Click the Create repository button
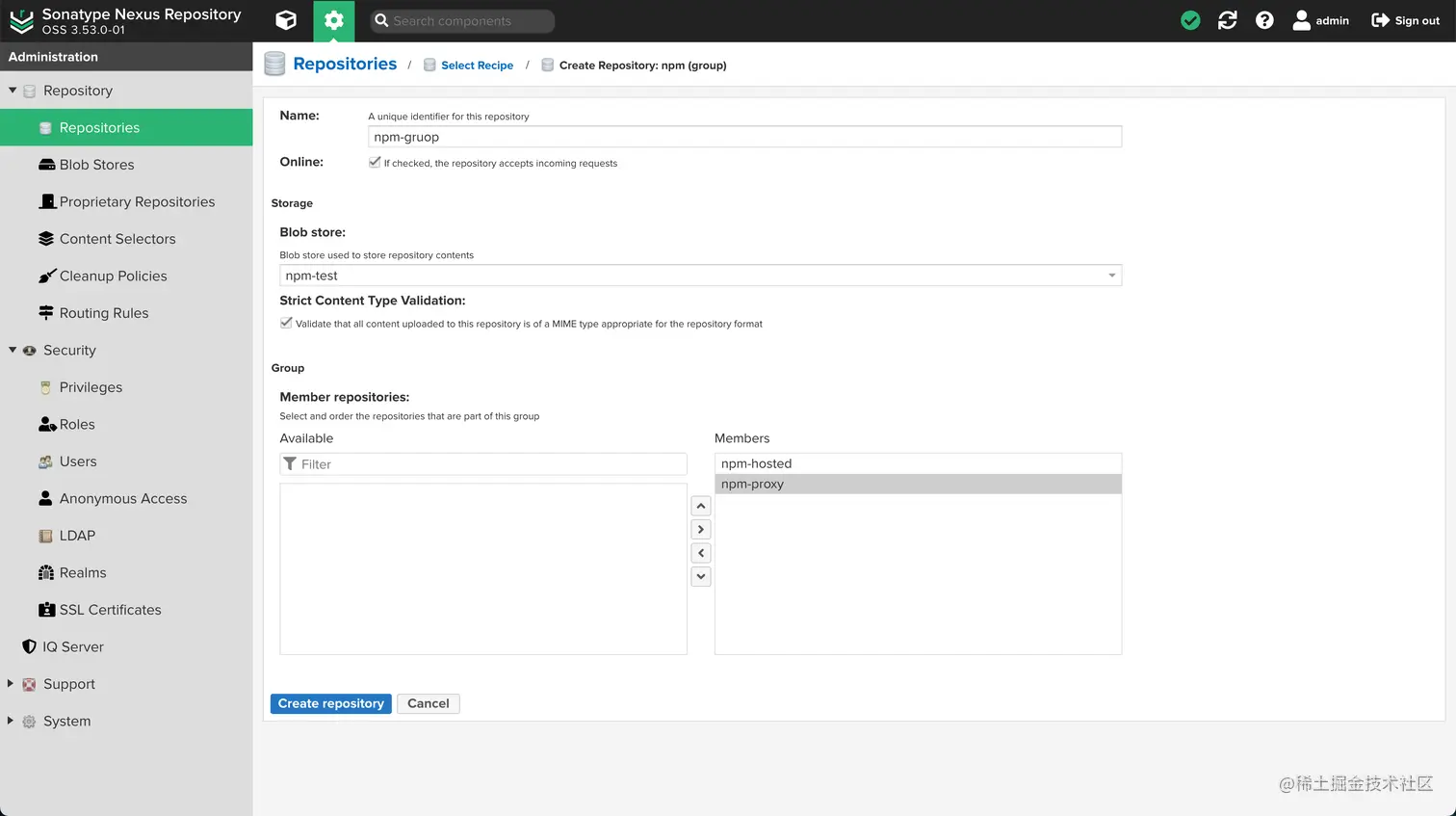 tap(330, 703)
